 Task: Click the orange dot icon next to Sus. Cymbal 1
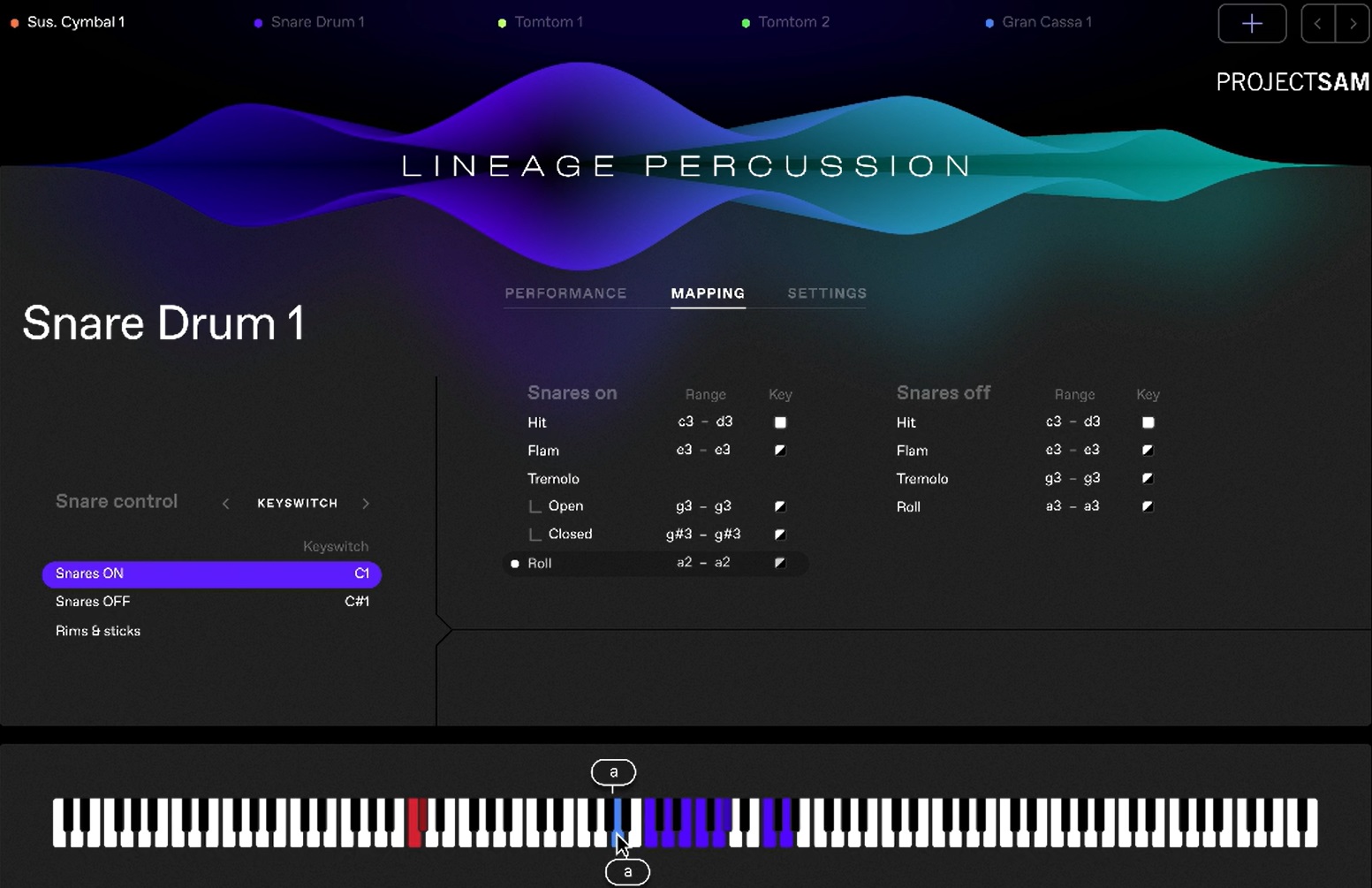coord(14,22)
